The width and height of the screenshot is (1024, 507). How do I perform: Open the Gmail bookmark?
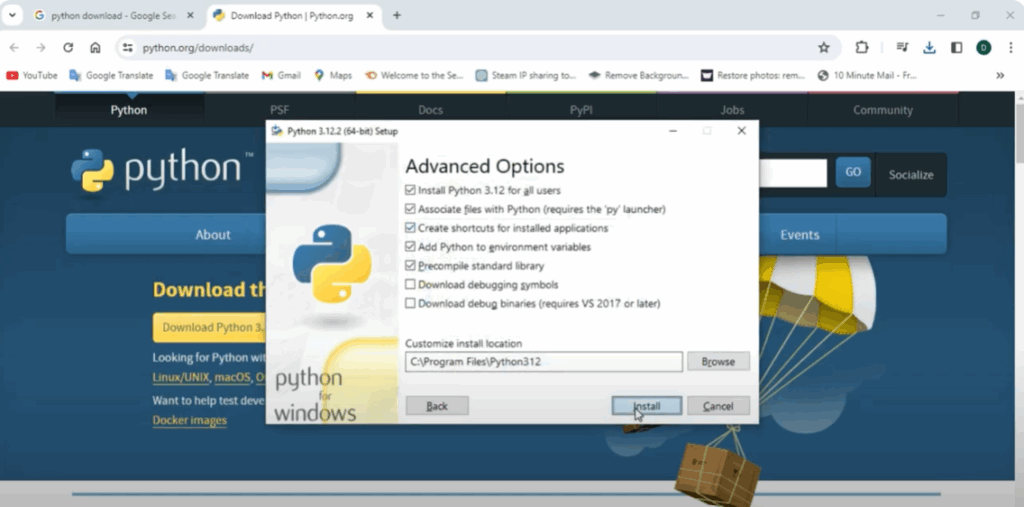click(x=281, y=76)
